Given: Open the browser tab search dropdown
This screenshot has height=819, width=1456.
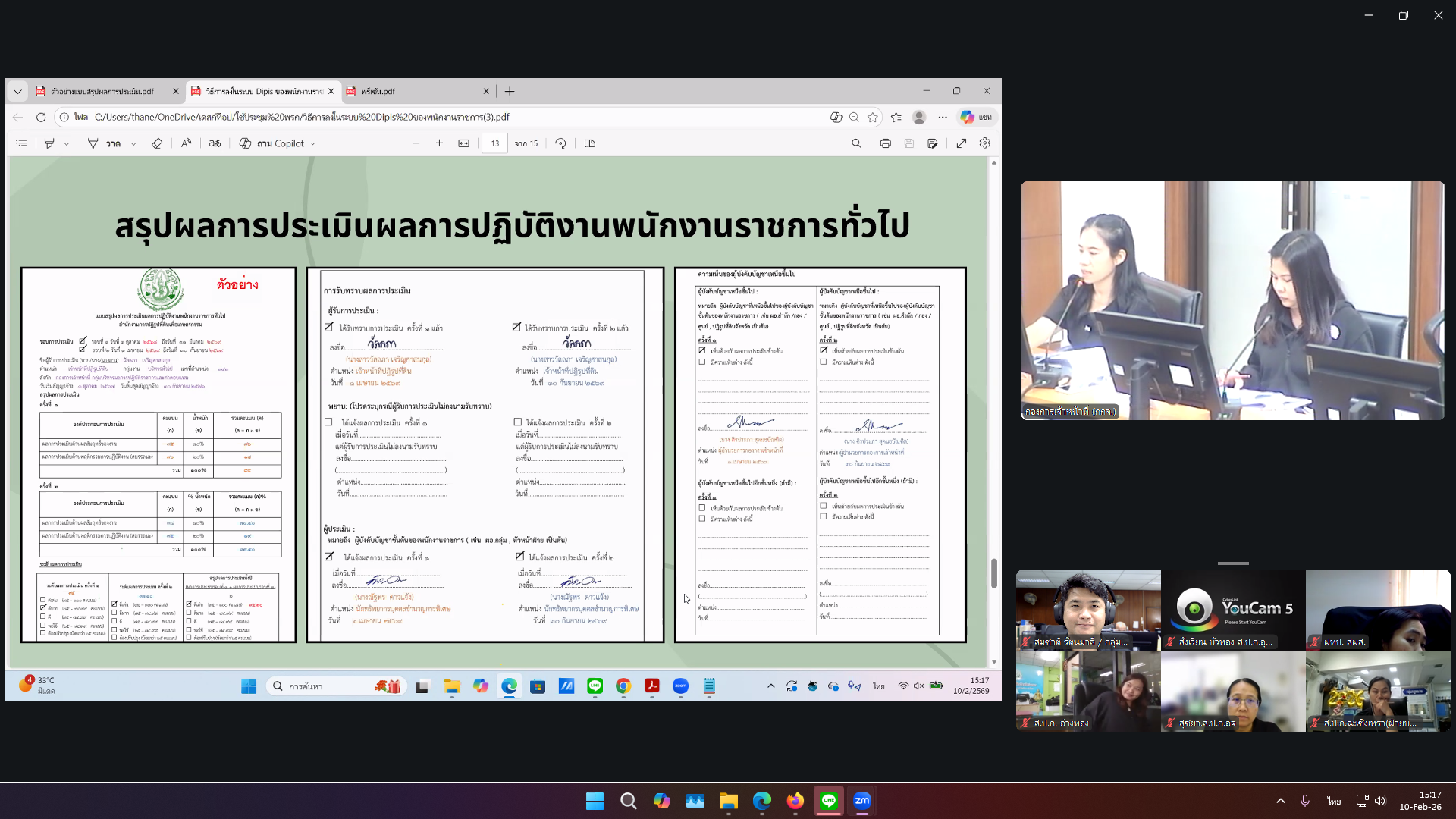Looking at the screenshot, I should coord(17,91).
